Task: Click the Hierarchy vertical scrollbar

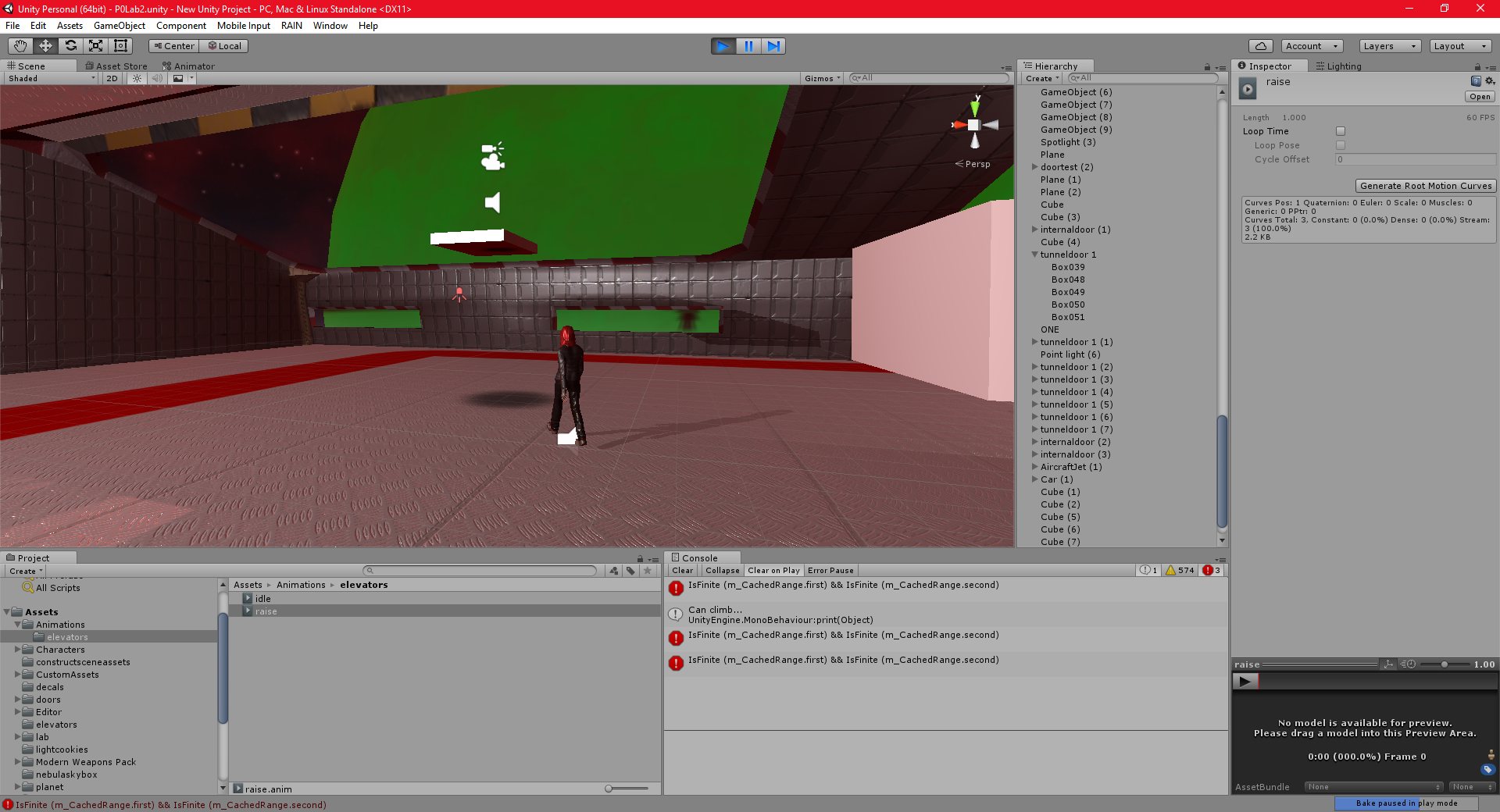Action: tap(1222, 472)
